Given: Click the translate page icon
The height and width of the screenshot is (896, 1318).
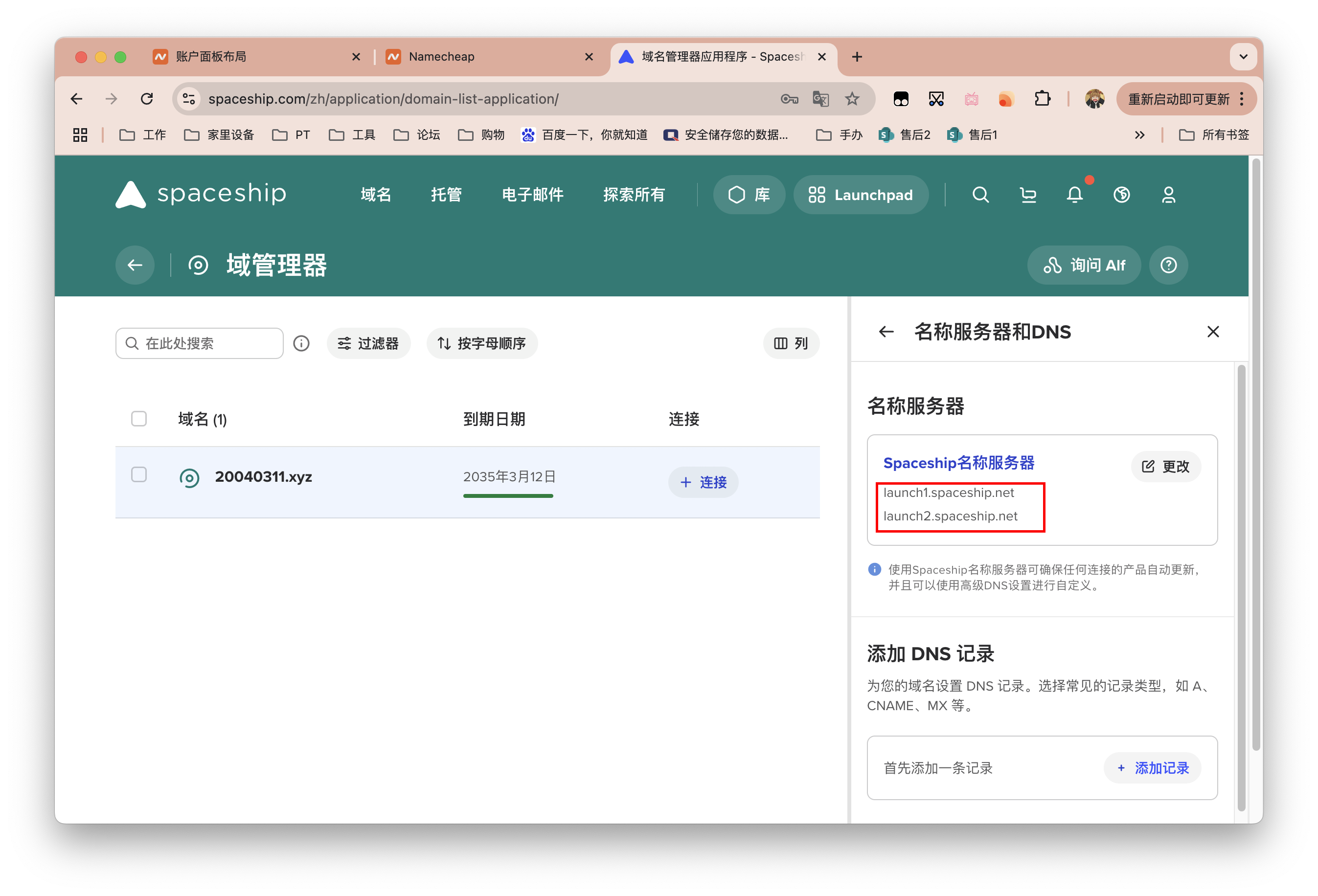Looking at the screenshot, I should tap(820, 99).
